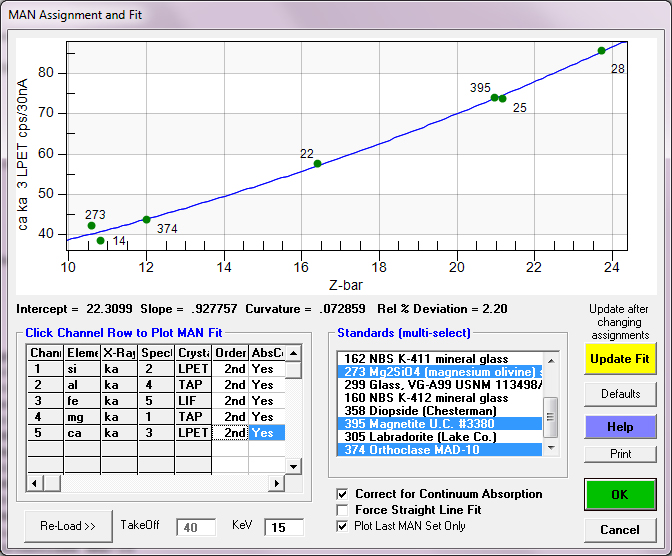Confirm with the green OK button
The height and width of the screenshot is (556, 672).
click(620, 495)
